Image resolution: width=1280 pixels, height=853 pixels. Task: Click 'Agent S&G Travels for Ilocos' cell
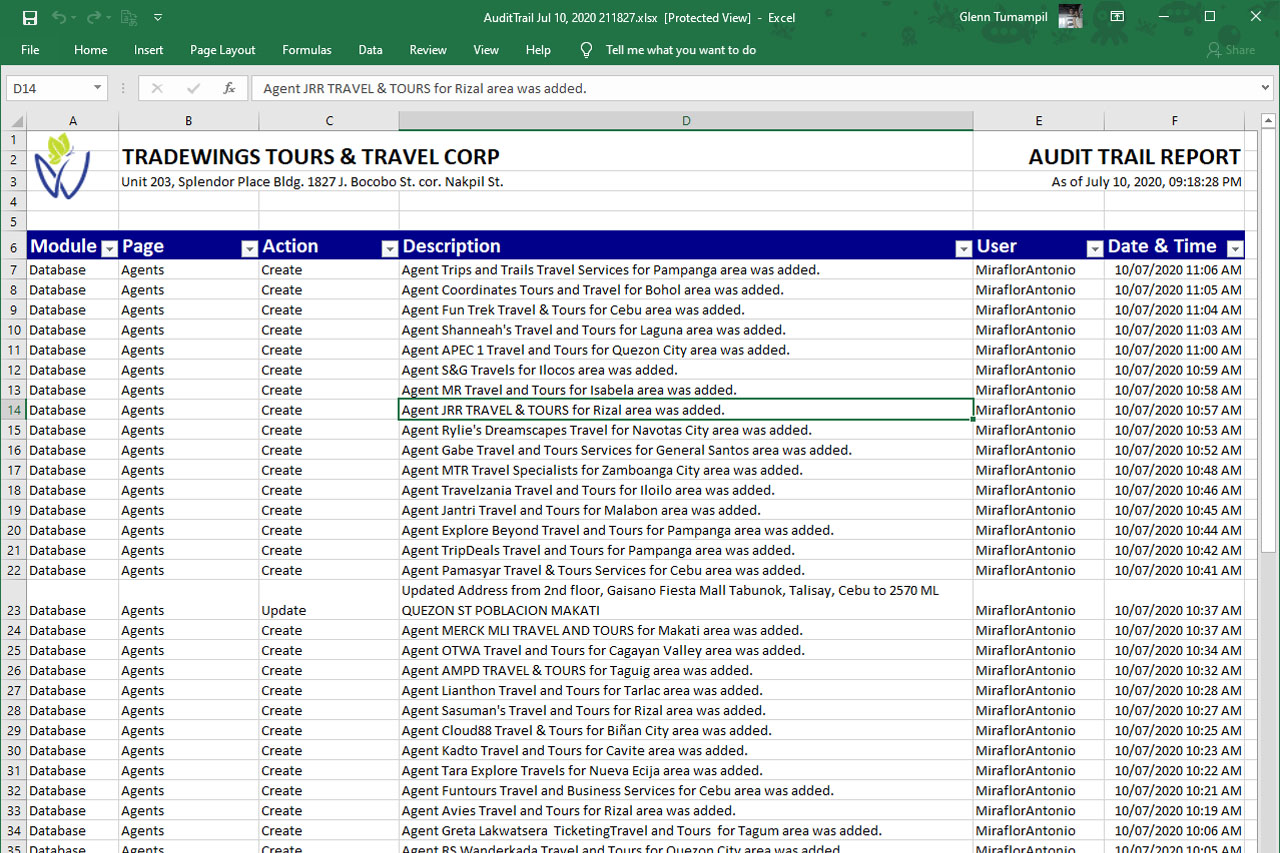coord(686,370)
